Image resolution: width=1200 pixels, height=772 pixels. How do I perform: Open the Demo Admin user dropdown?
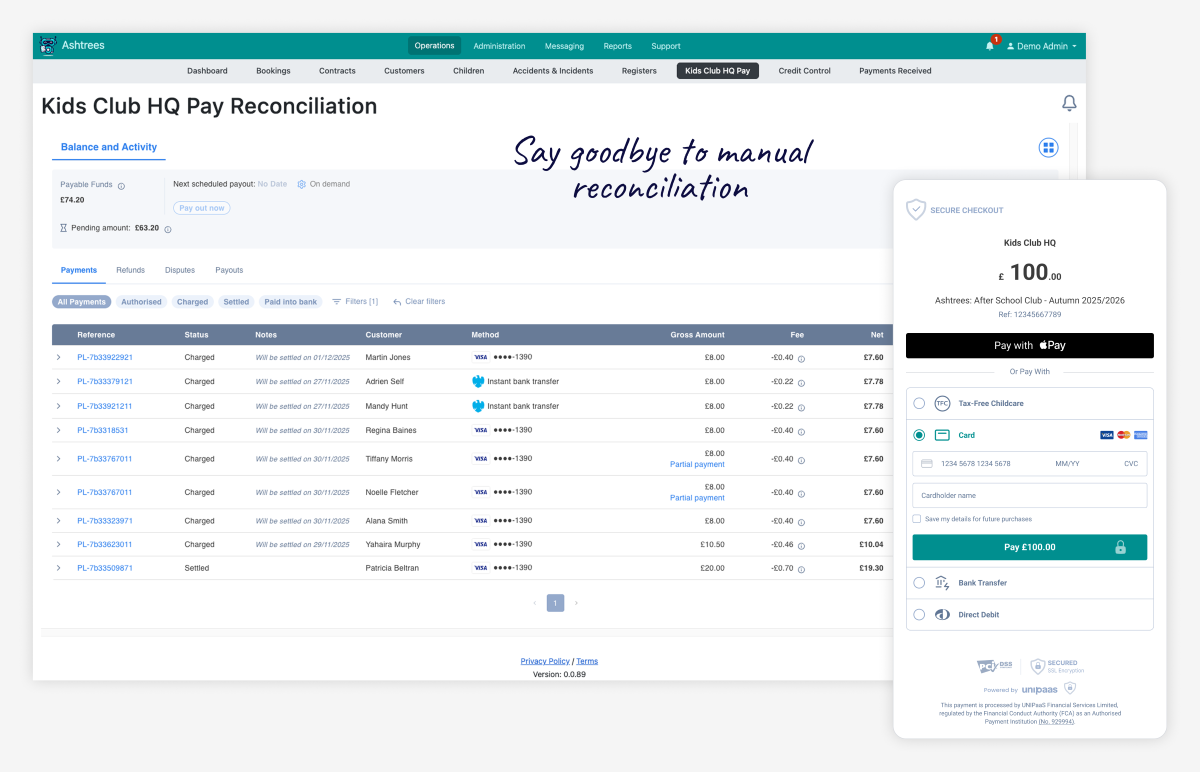coord(1041,46)
